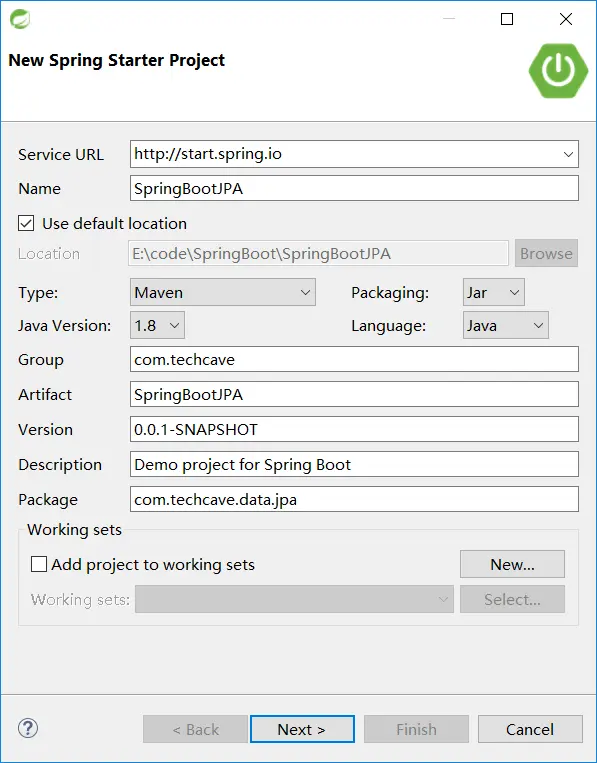The height and width of the screenshot is (763, 597).
Task: Open the Type dropdown showing Maven
Action: 223,292
